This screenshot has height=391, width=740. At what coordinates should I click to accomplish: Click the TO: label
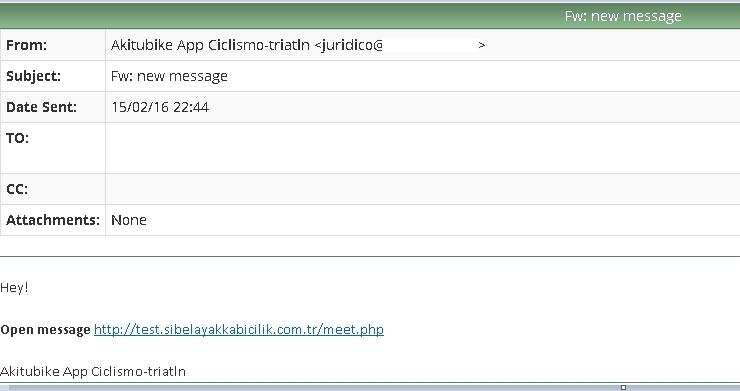[x=17, y=138]
